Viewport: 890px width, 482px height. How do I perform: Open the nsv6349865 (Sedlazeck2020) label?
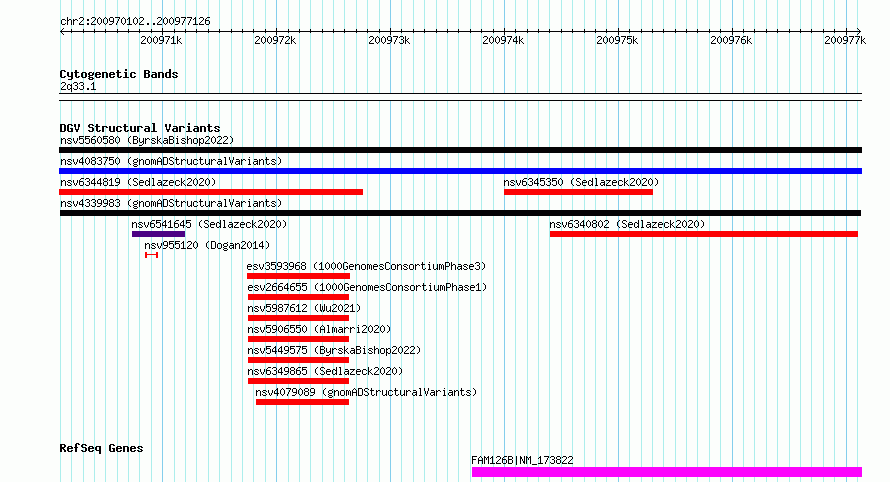325,371
